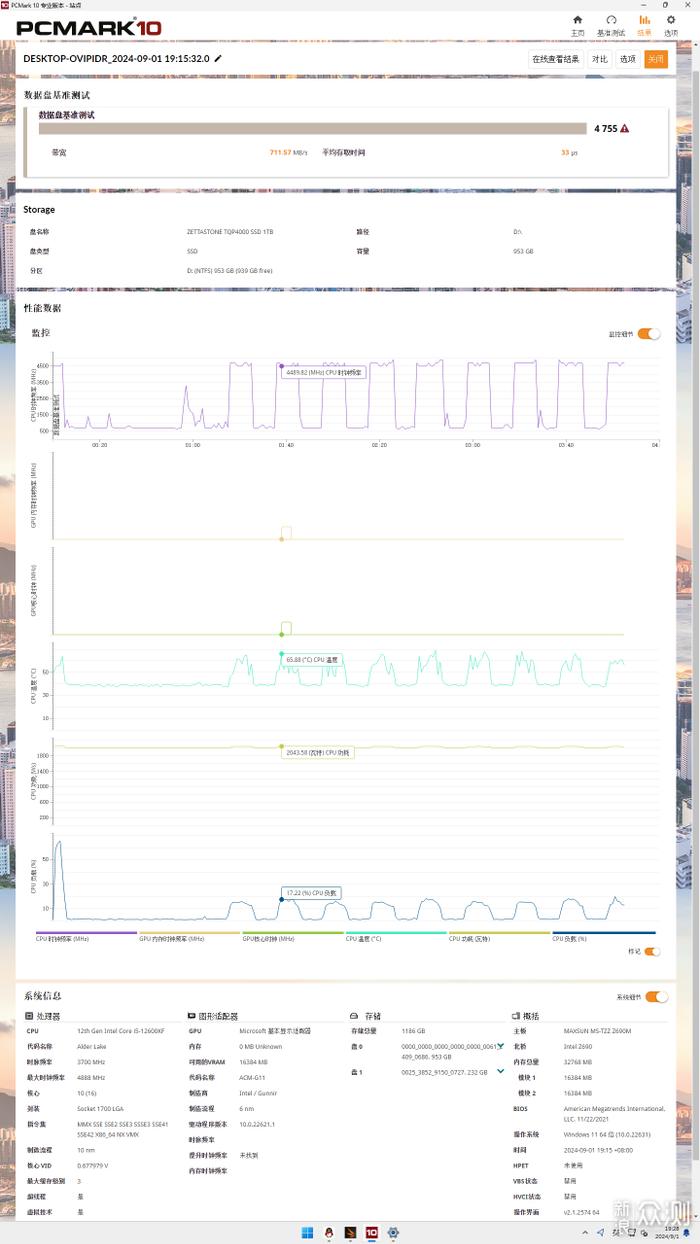Toggle the 监控细节 switch
The height and width of the screenshot is (1244, 700).
click(x=649, y=333)
